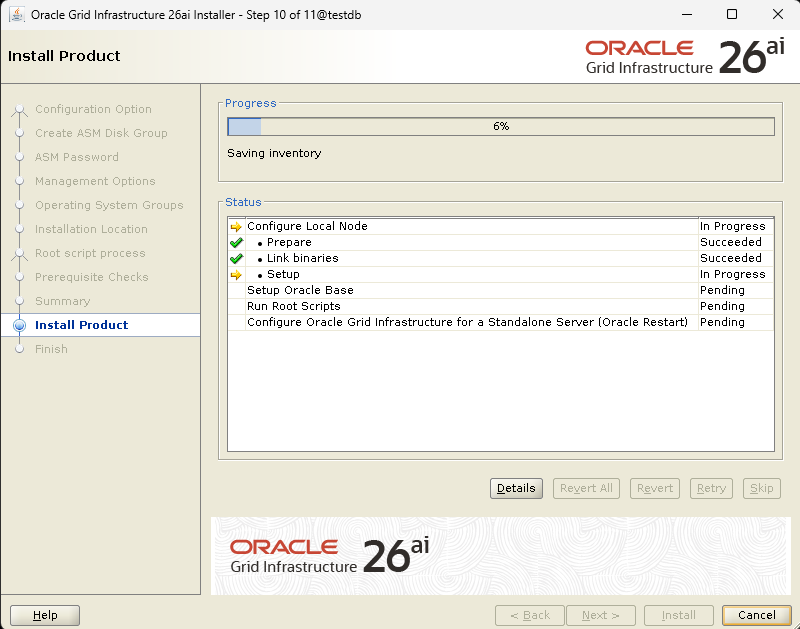Cancel the installation
Screen dimensions: 800x629
757,615
